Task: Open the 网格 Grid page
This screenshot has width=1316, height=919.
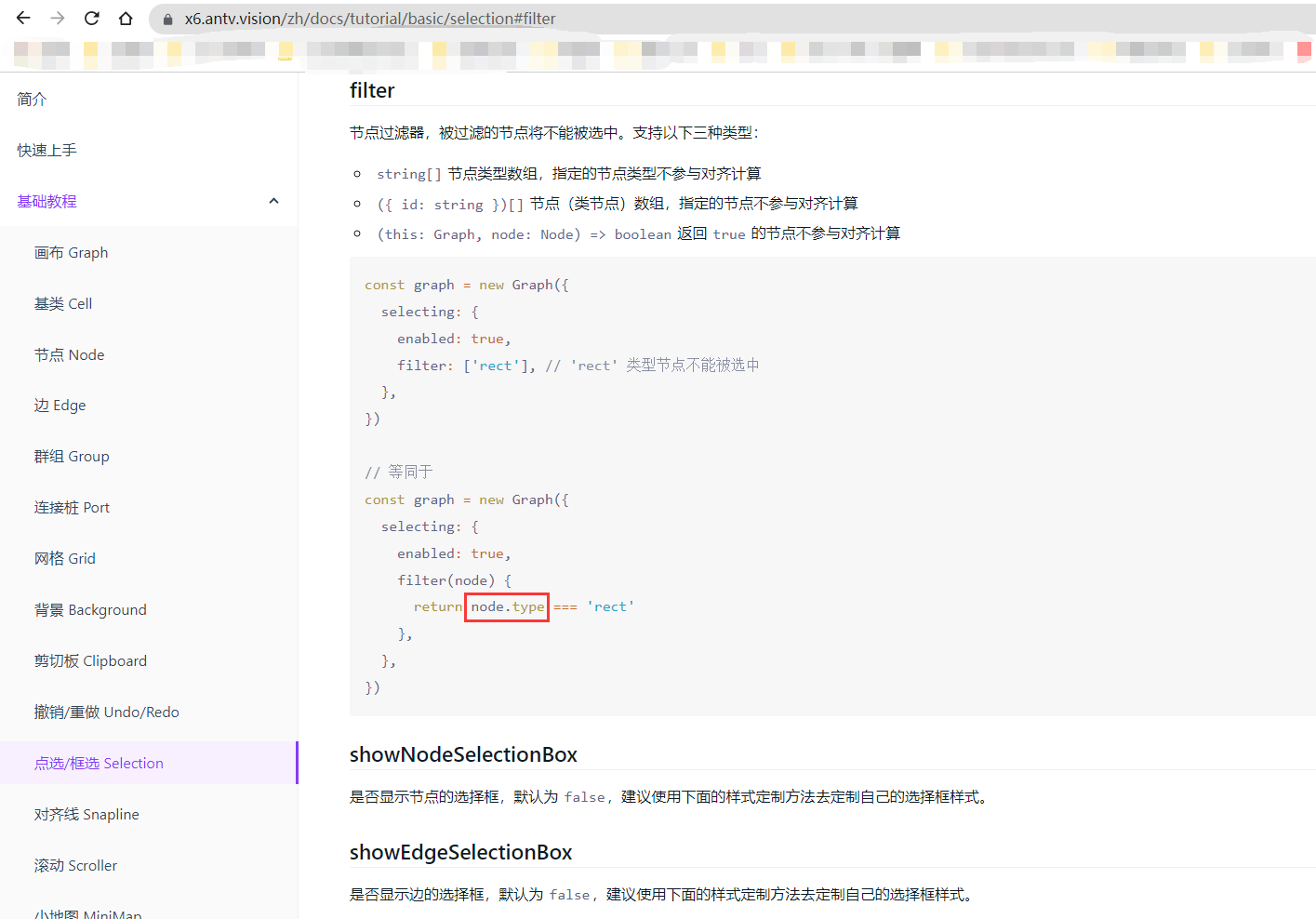Action: point(64,558)
